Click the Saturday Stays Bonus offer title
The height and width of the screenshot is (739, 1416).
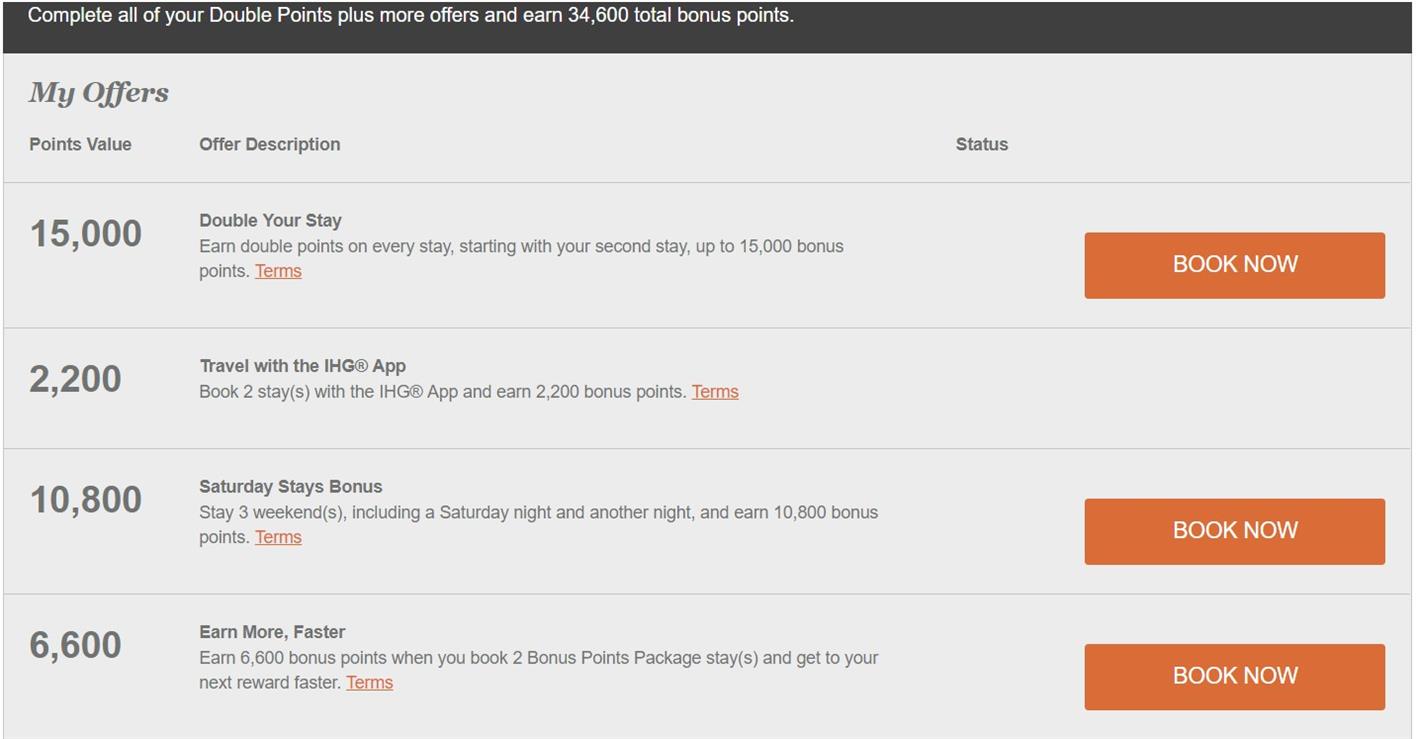pos(291,487)
